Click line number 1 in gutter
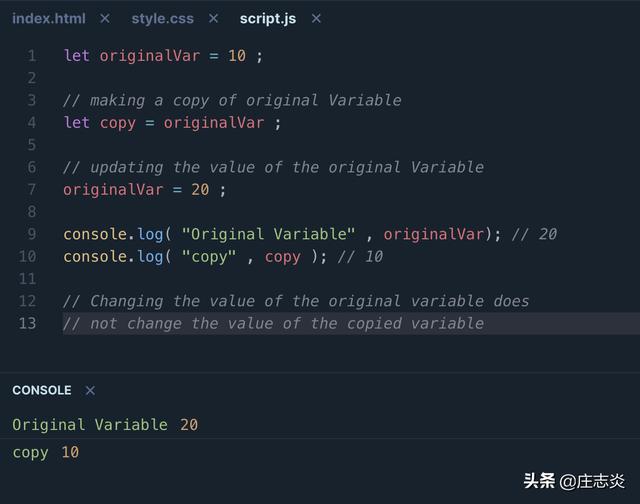Image resolution: width=640 pixels, height=504 pixels. point(32,56)
